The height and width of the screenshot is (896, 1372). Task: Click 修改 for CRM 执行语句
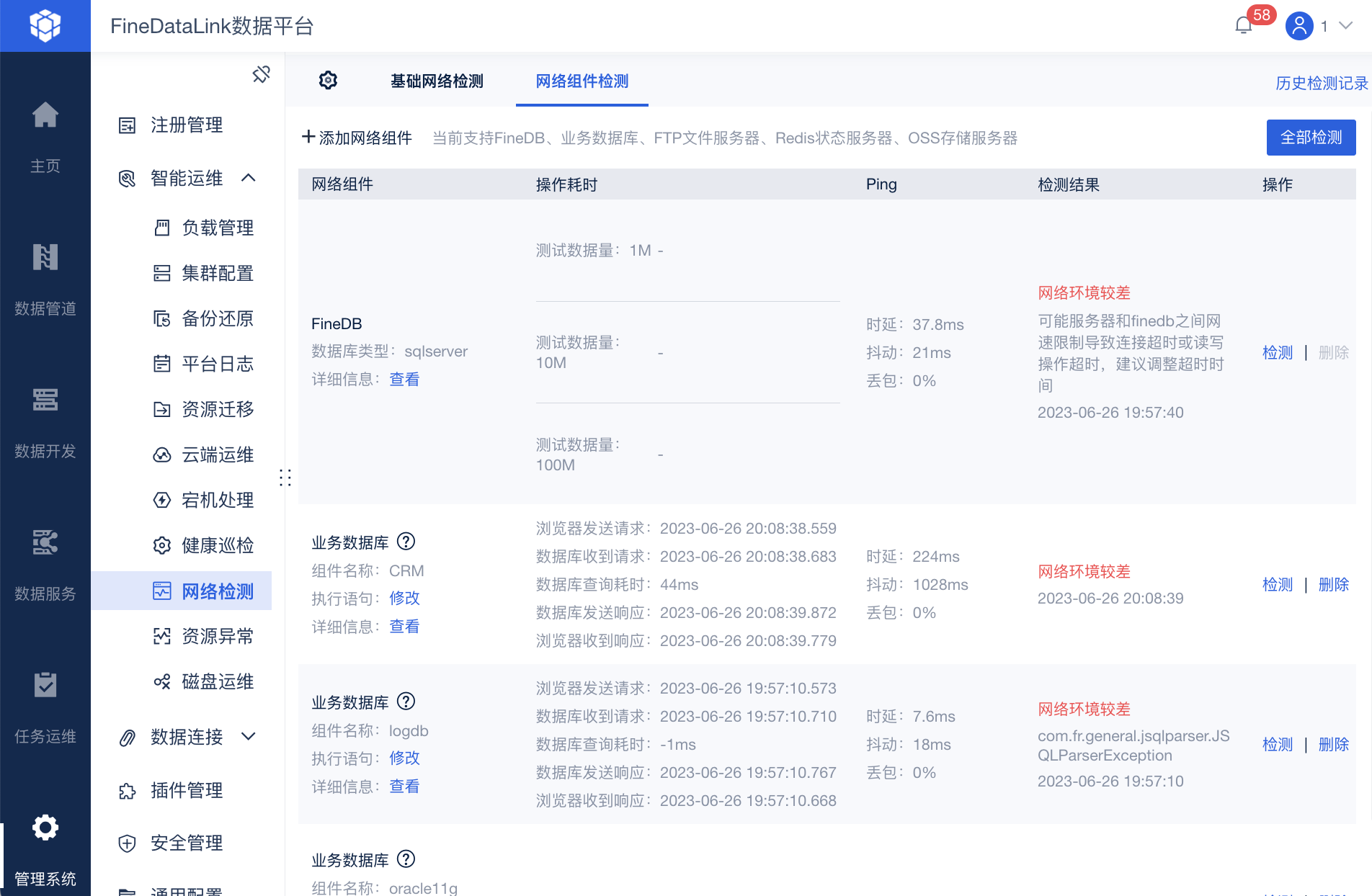(x=404, y=599)
